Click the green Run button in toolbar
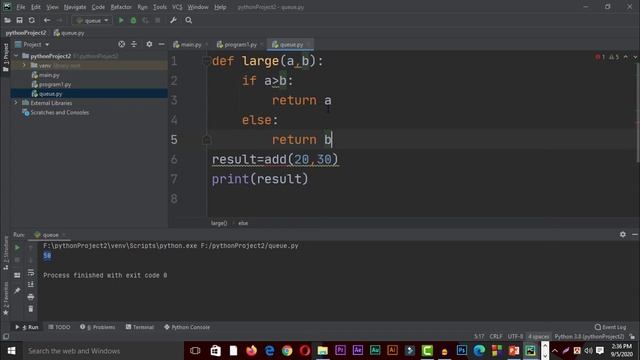Screen dimensions: 640x360 (x=121, y=20)
